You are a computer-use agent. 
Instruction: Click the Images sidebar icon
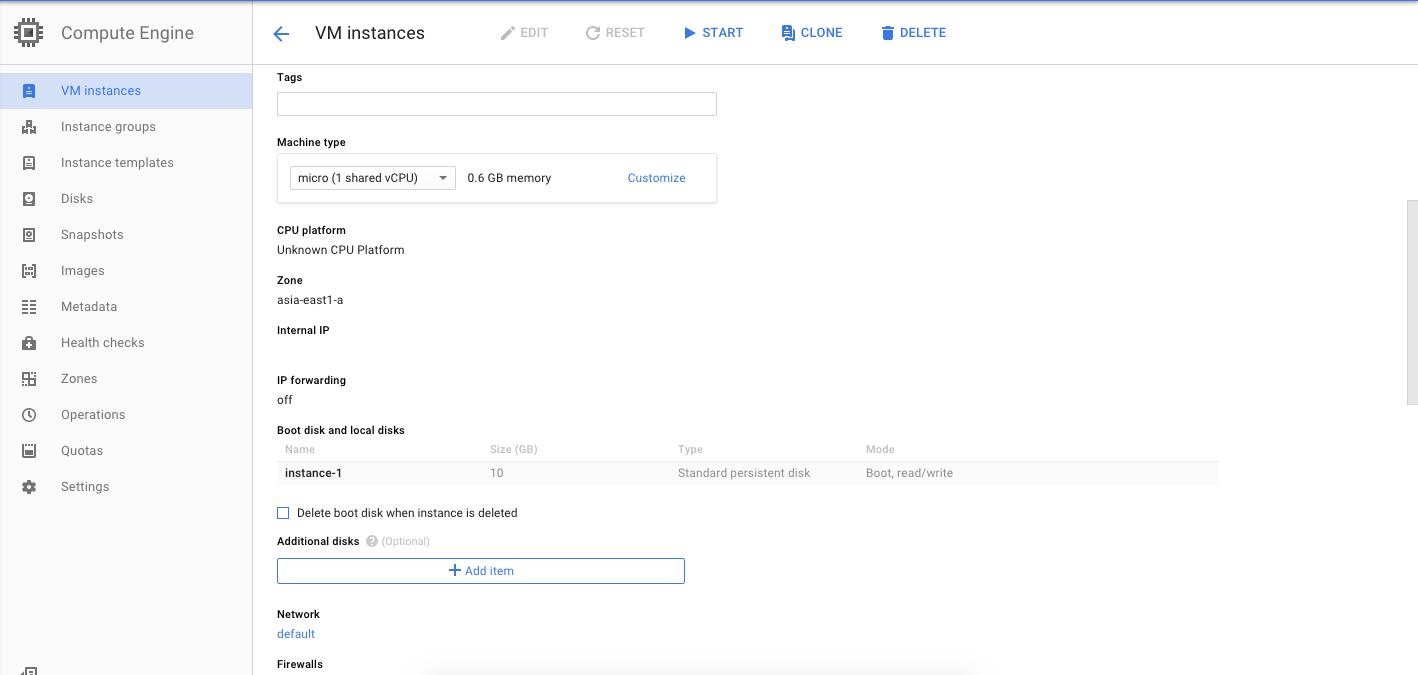point(29,271)
